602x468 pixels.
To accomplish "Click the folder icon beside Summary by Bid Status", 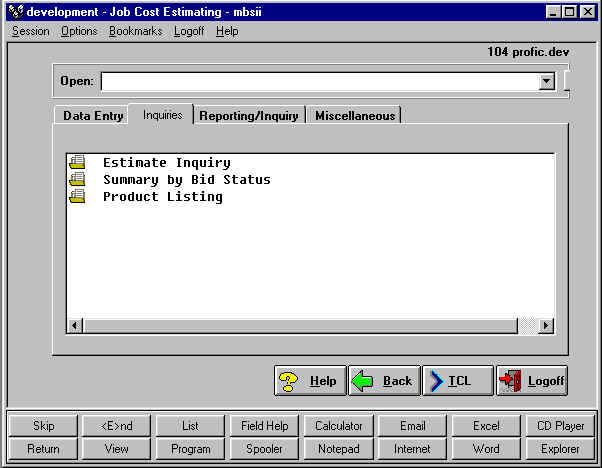I will [x=77, y=179].
